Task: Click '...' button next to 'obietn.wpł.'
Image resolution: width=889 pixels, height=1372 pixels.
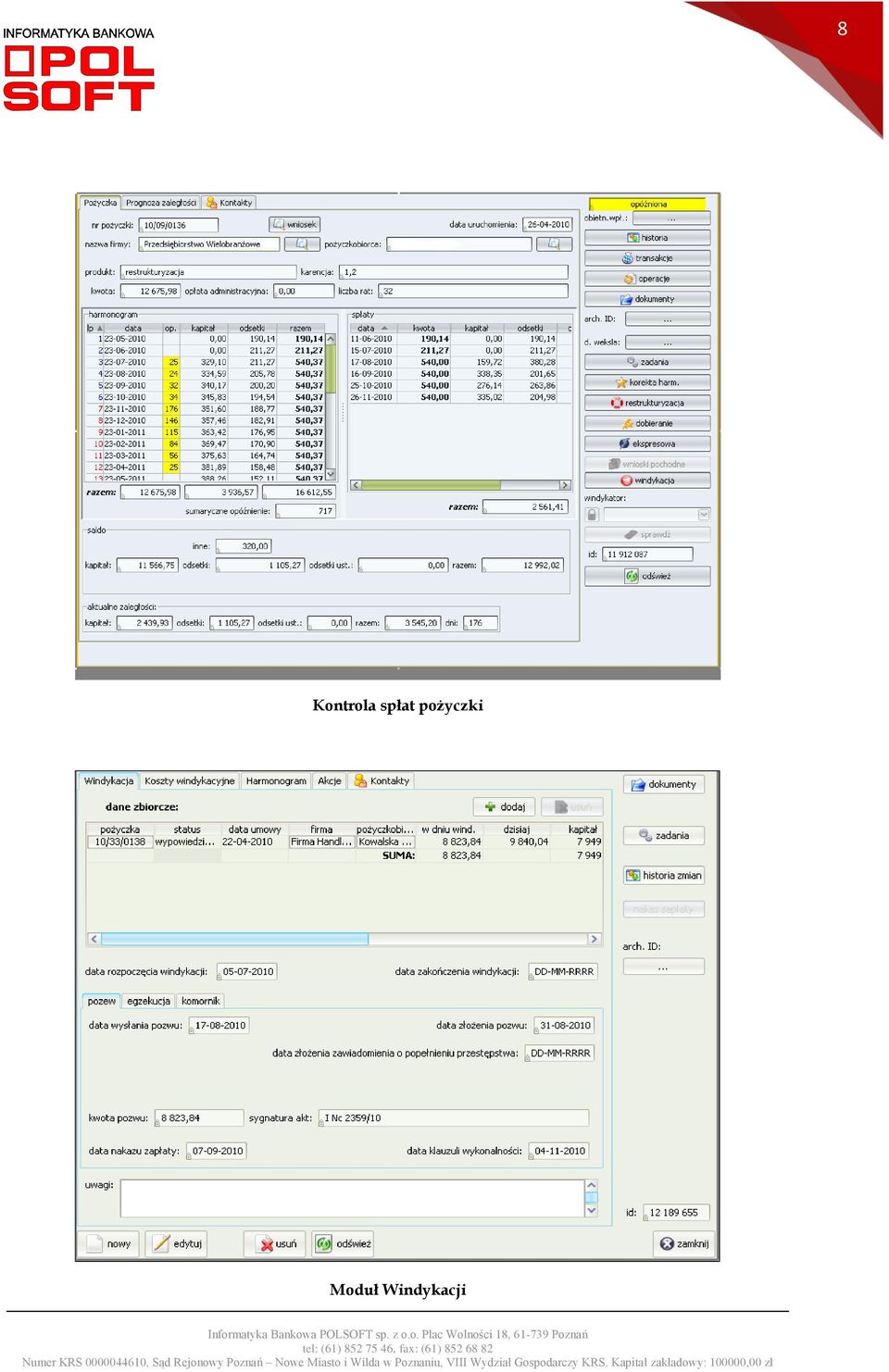Action: click(x=671, y=218)
